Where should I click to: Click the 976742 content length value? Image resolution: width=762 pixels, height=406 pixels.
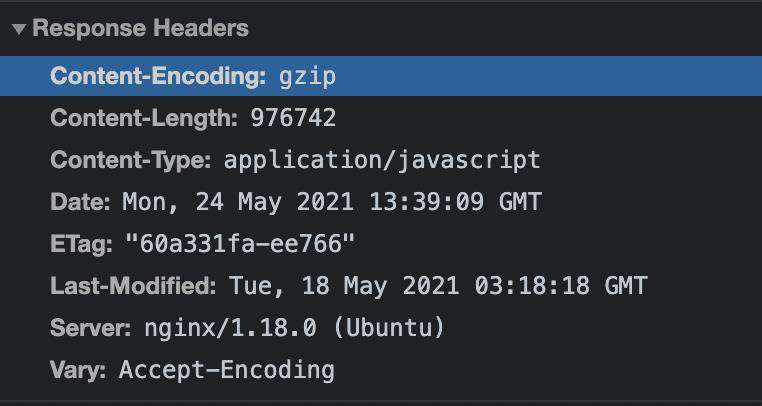click(x=293, y=118)
